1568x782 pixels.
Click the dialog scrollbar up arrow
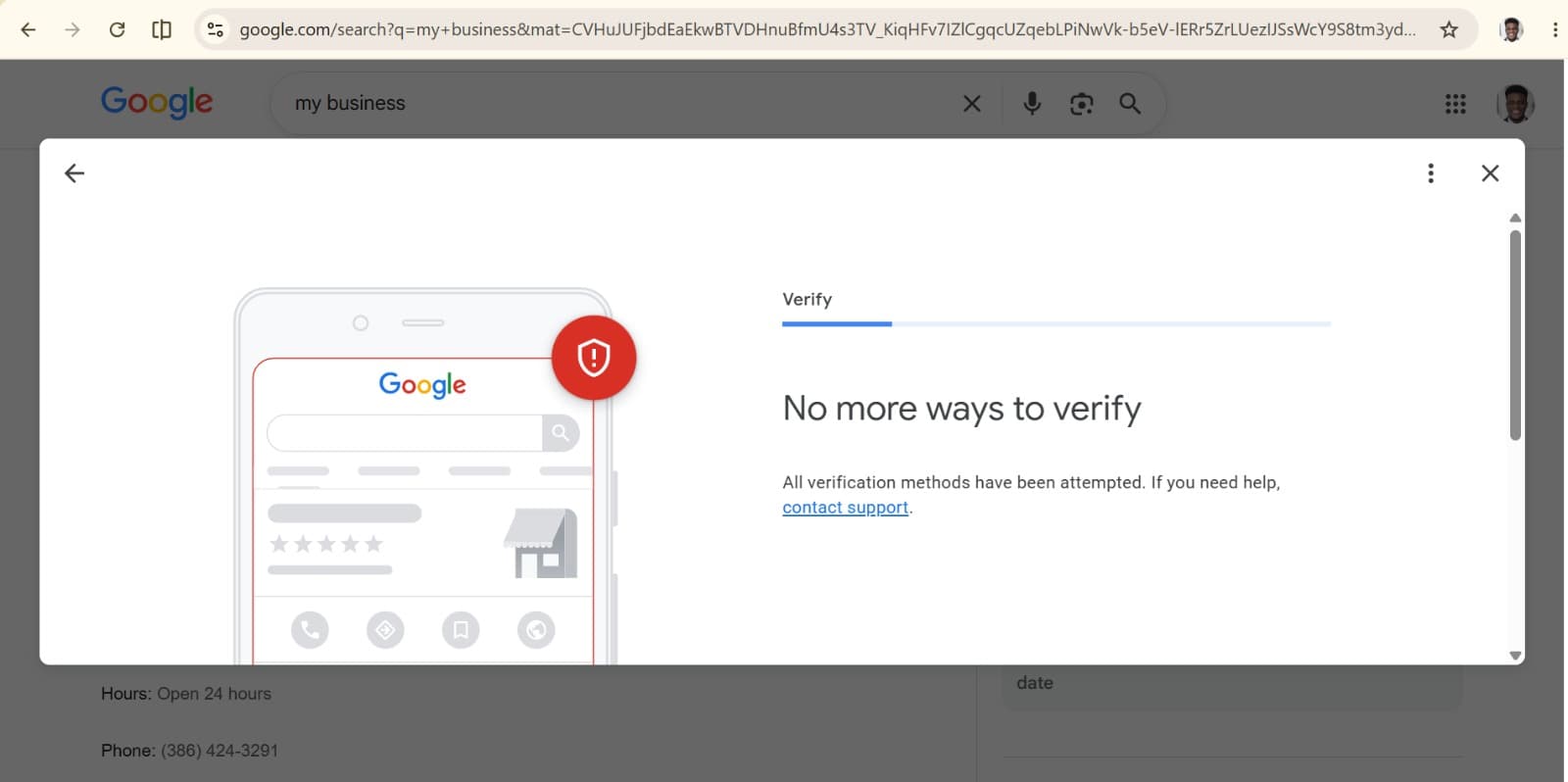1515,218
